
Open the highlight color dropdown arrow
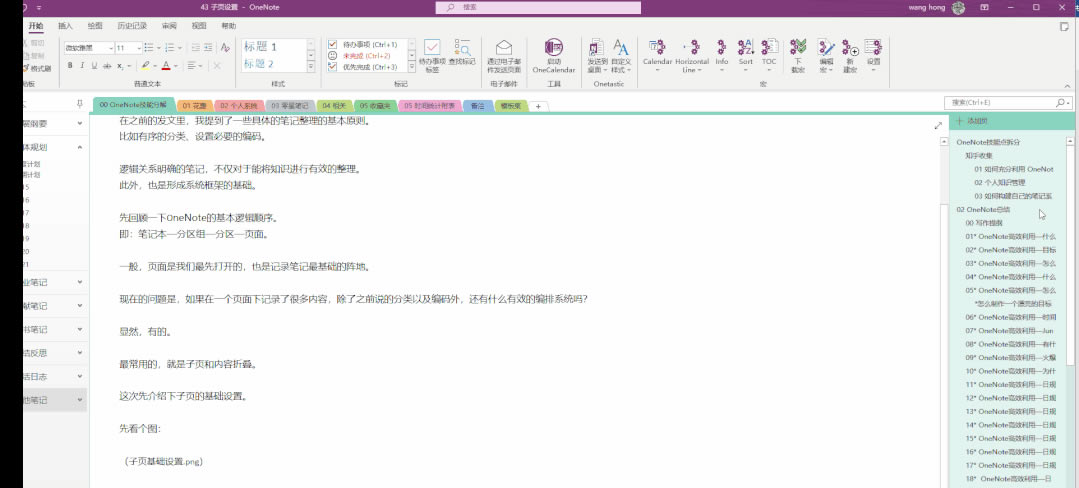[x=156, y=66]
